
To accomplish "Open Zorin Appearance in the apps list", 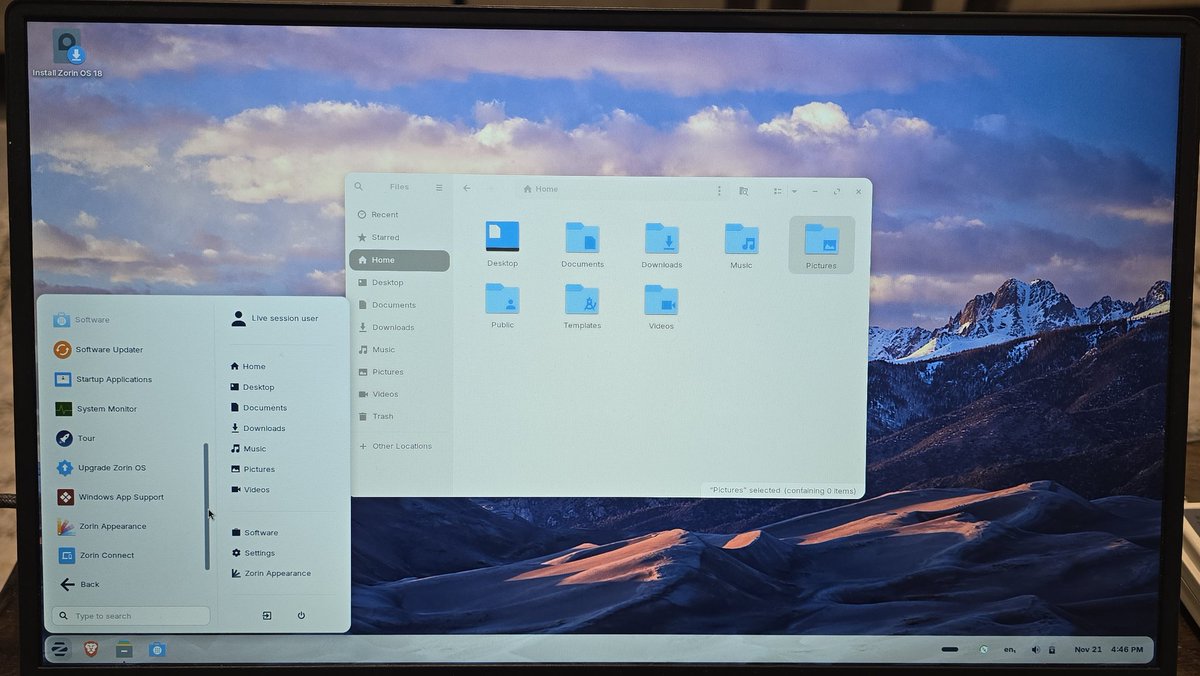I will point(101,526).
